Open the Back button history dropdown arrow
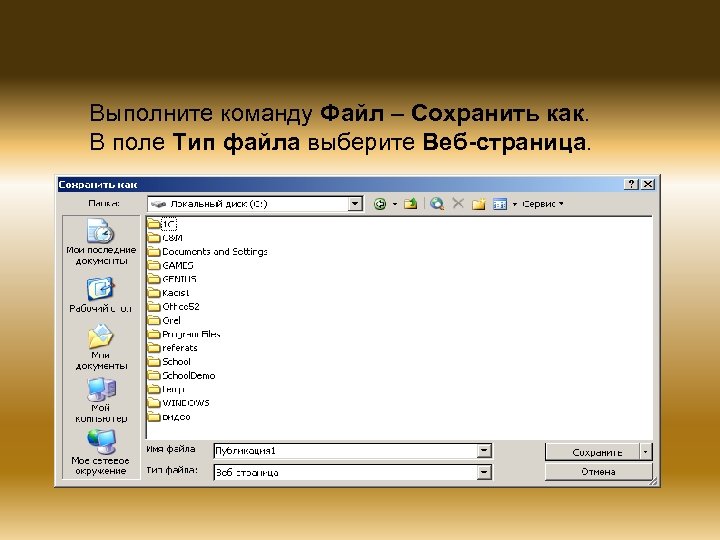The image size is (720, 540). point(394,204)
